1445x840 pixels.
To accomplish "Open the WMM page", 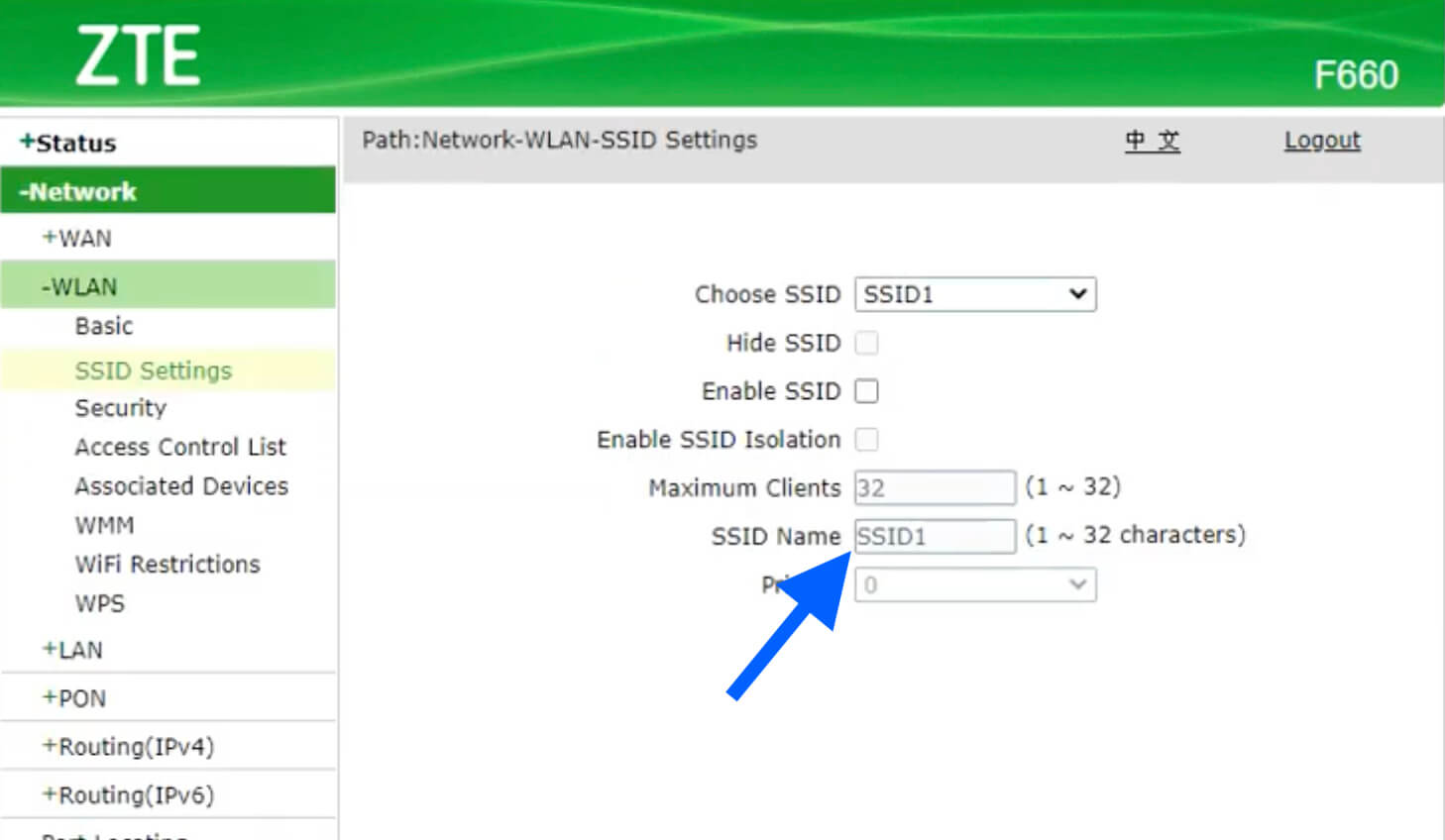I will pos(104,525).
